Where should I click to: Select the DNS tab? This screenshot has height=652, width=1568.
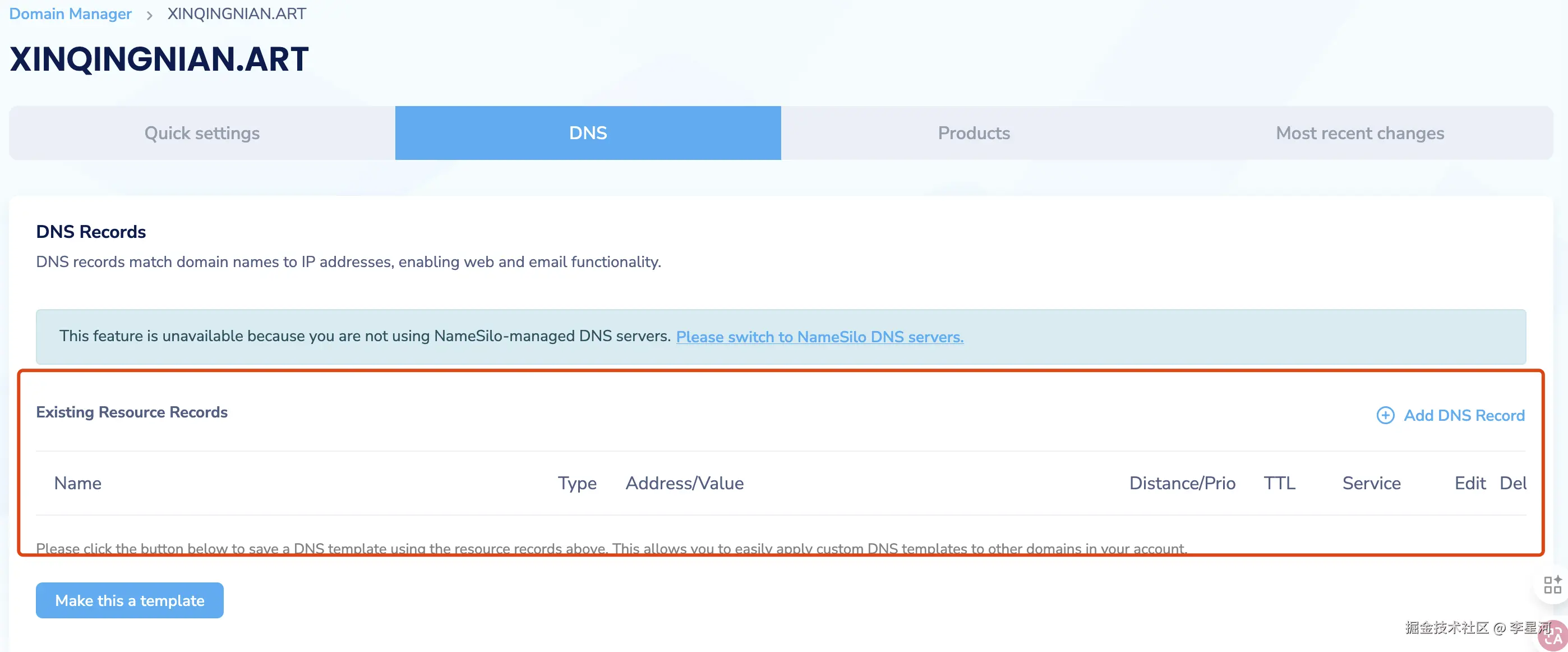(587, 133)
